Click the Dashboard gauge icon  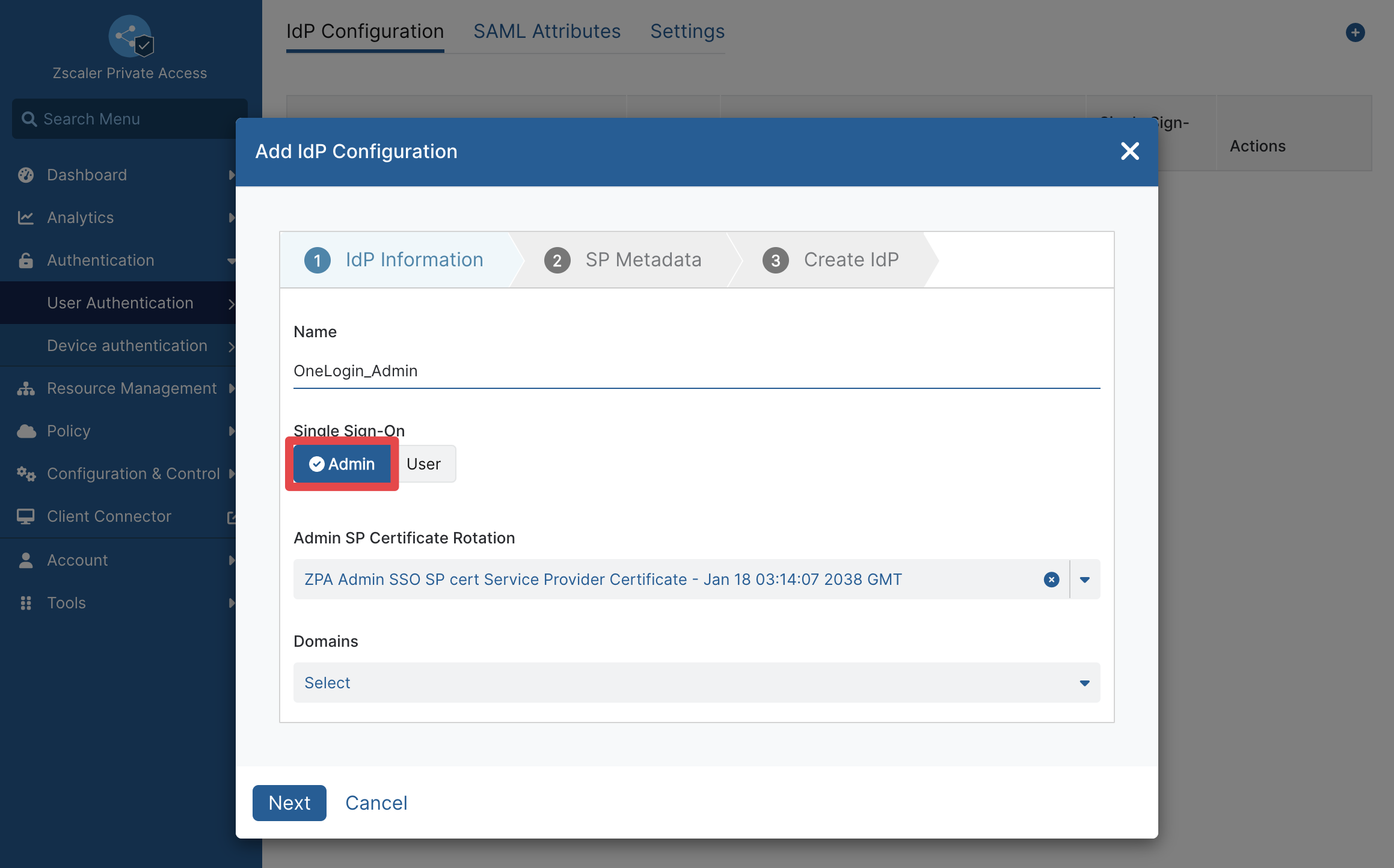tap(26, 175)
